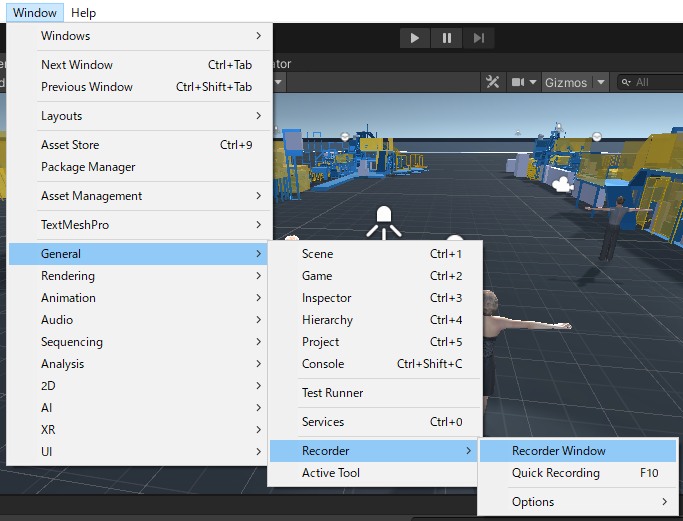Open the Gizmos dropdown arrow
The image size is (683, 521).
pyautogui.click(x=601, y=82)
